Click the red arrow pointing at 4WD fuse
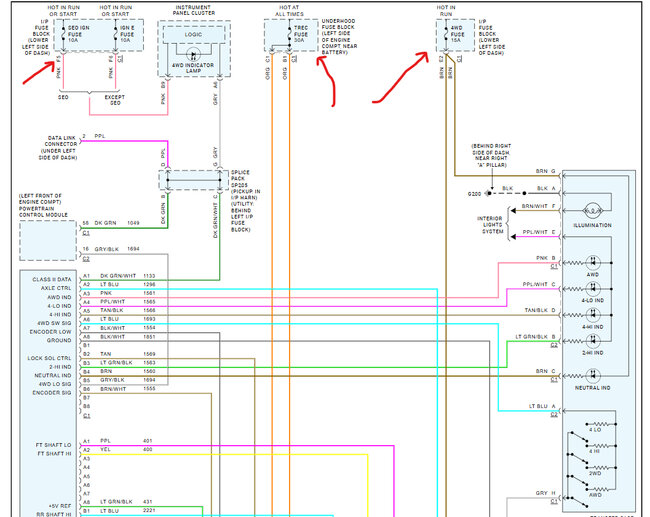The height and width of the screenshot is (517, 650). point(402,80)
